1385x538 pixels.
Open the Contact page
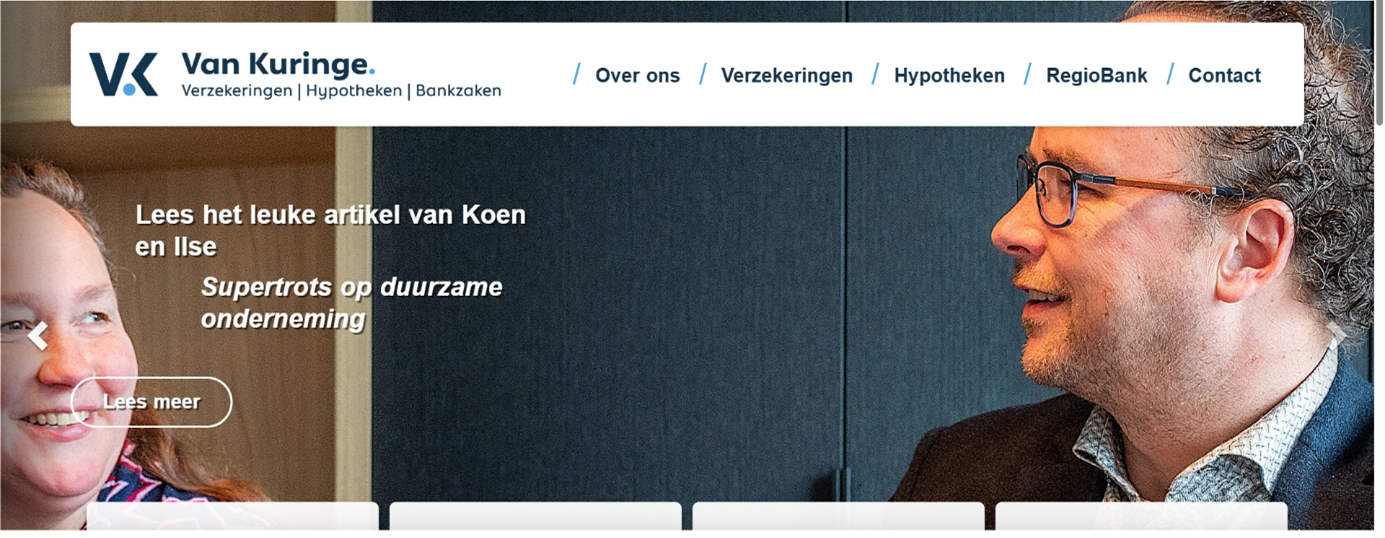(1224, 76)
